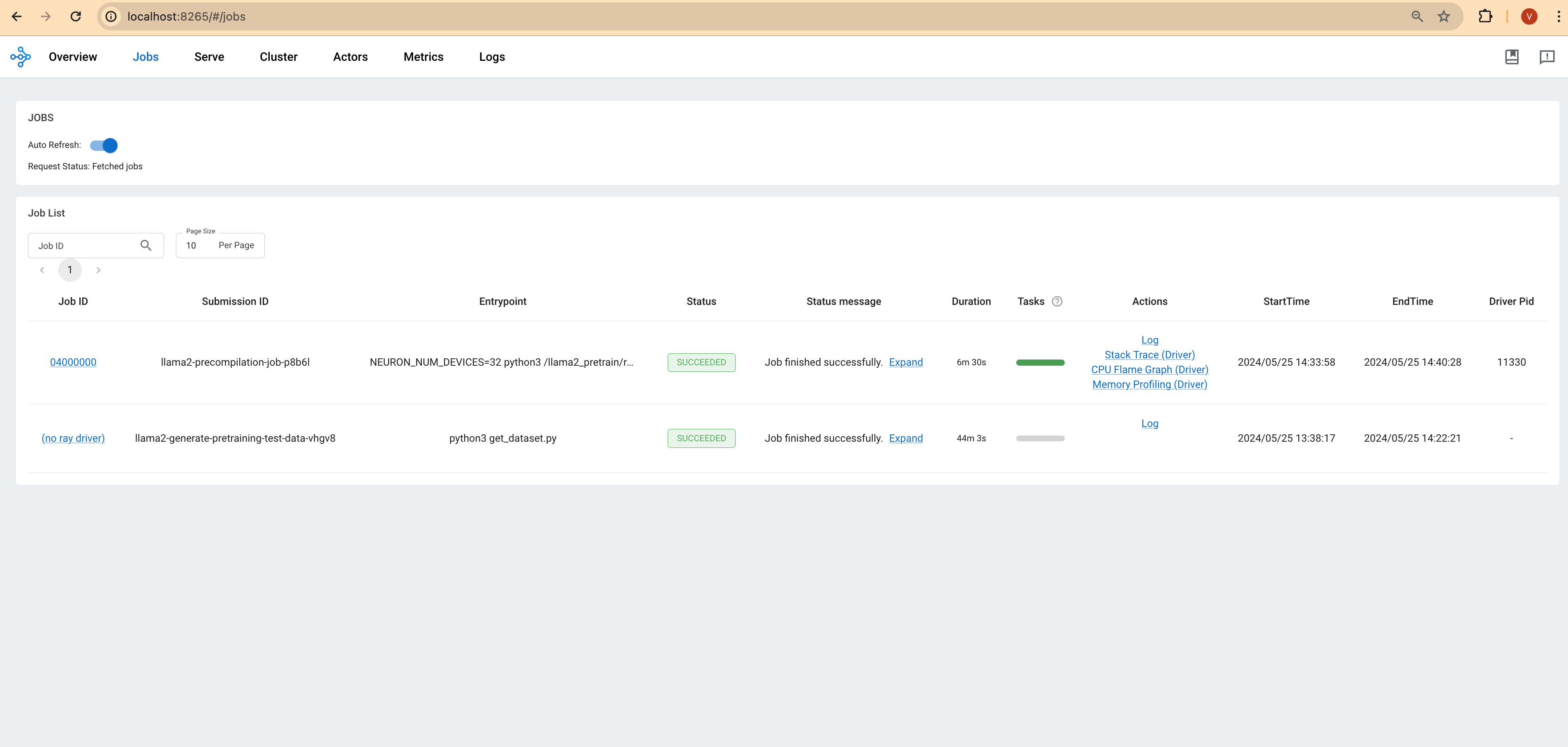The height and width of the screenshot is (747, 1568).
Task: Click SUCCEEDED status of get_dataset.py job
Action: point(701,438)
